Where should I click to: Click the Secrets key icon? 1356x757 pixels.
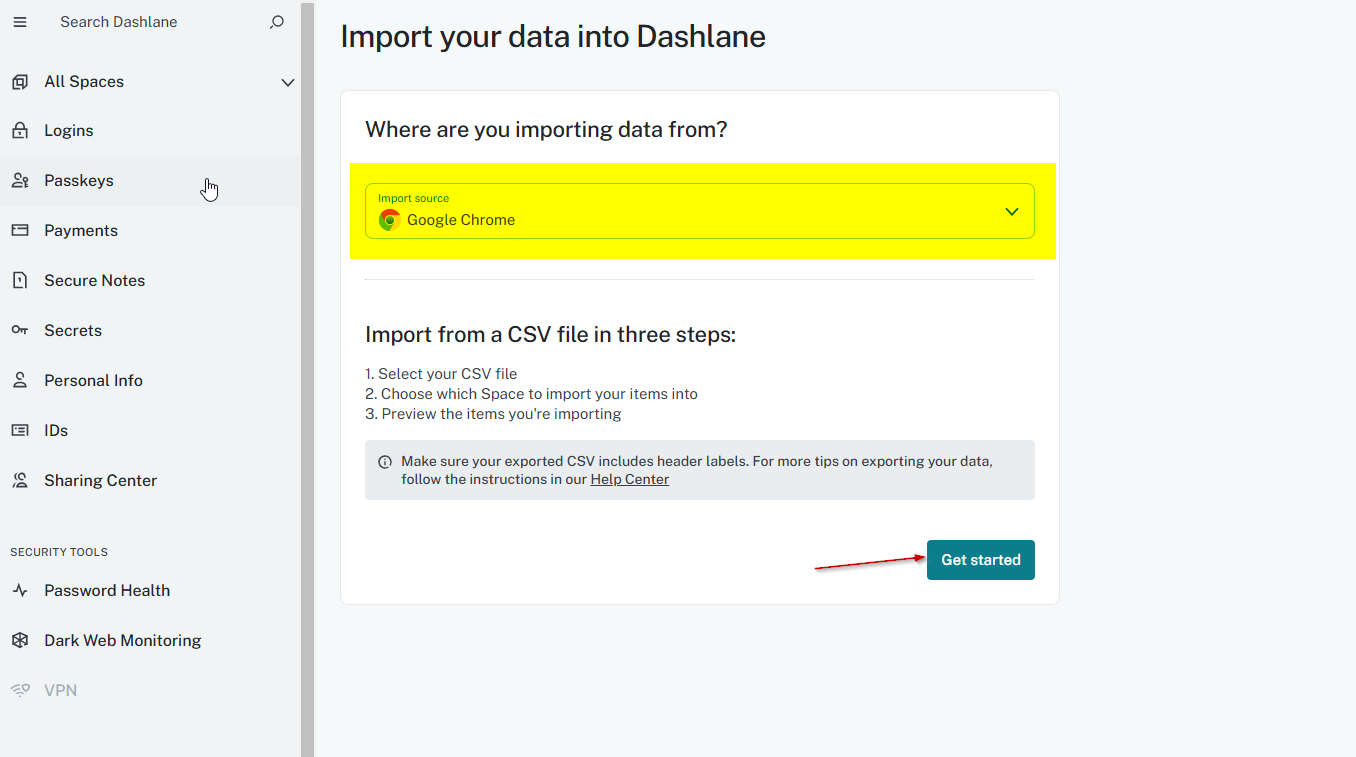[x=20, y=331]
